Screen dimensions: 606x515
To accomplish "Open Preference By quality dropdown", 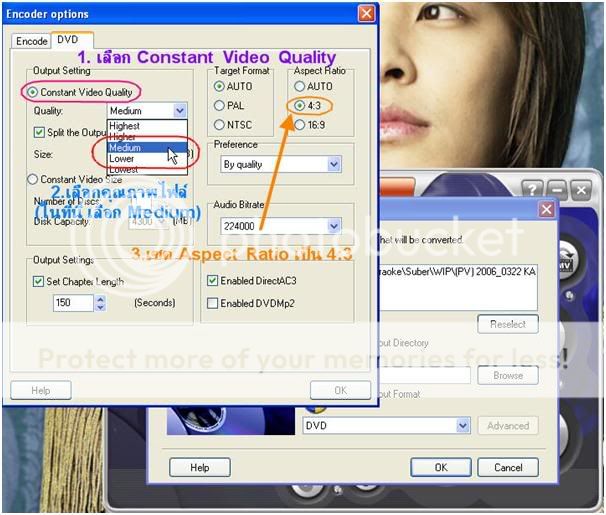I will click(x=281, y=165).
